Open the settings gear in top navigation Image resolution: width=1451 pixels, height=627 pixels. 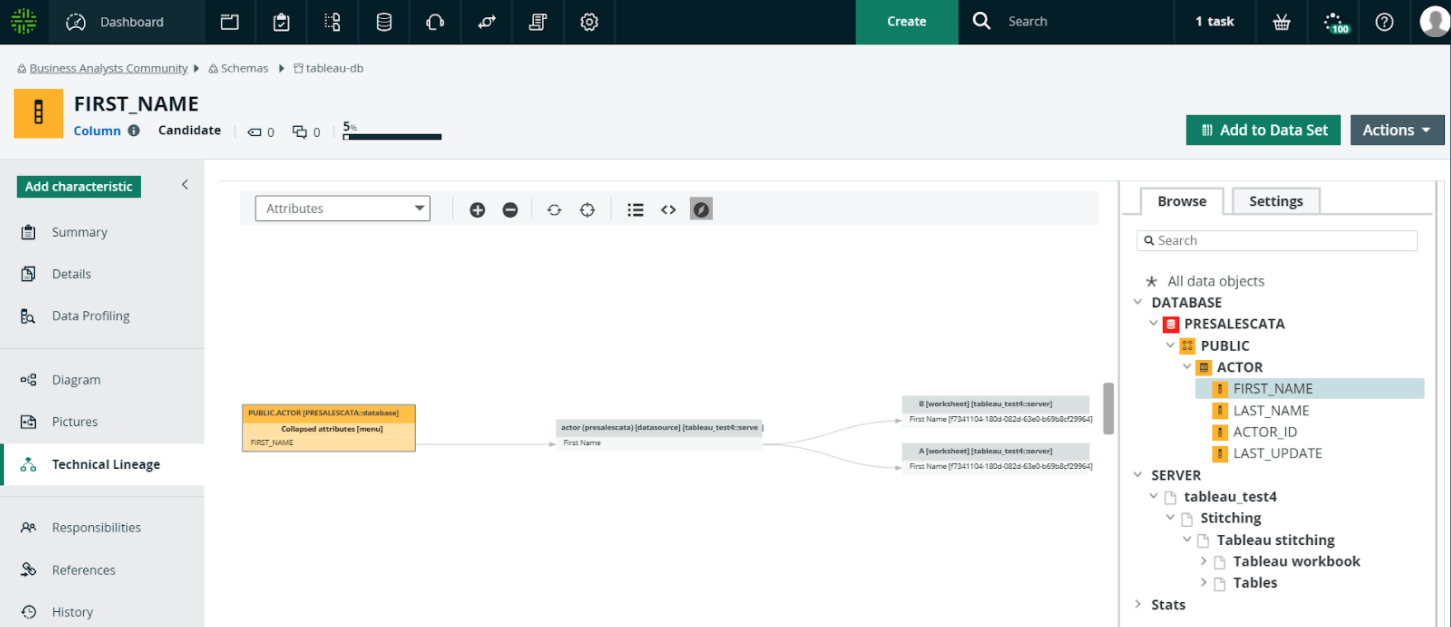(x=589, y=21)
